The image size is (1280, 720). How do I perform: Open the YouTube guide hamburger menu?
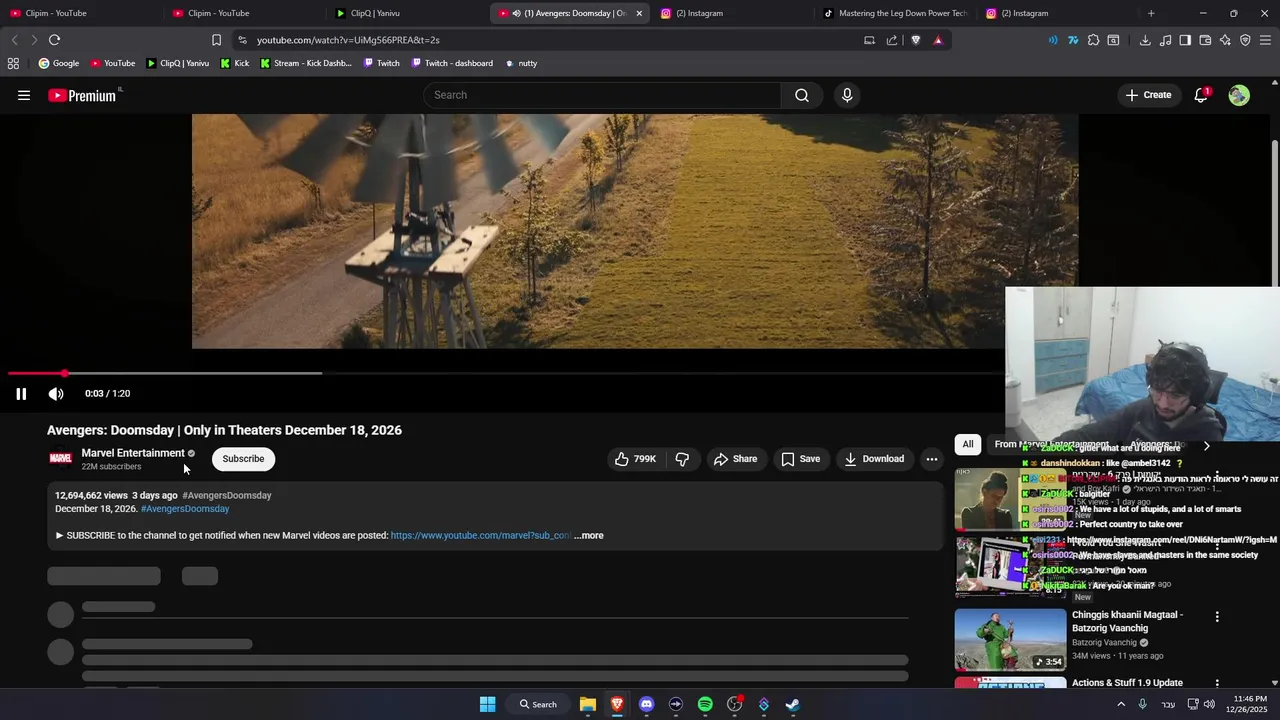pos(24,95)
